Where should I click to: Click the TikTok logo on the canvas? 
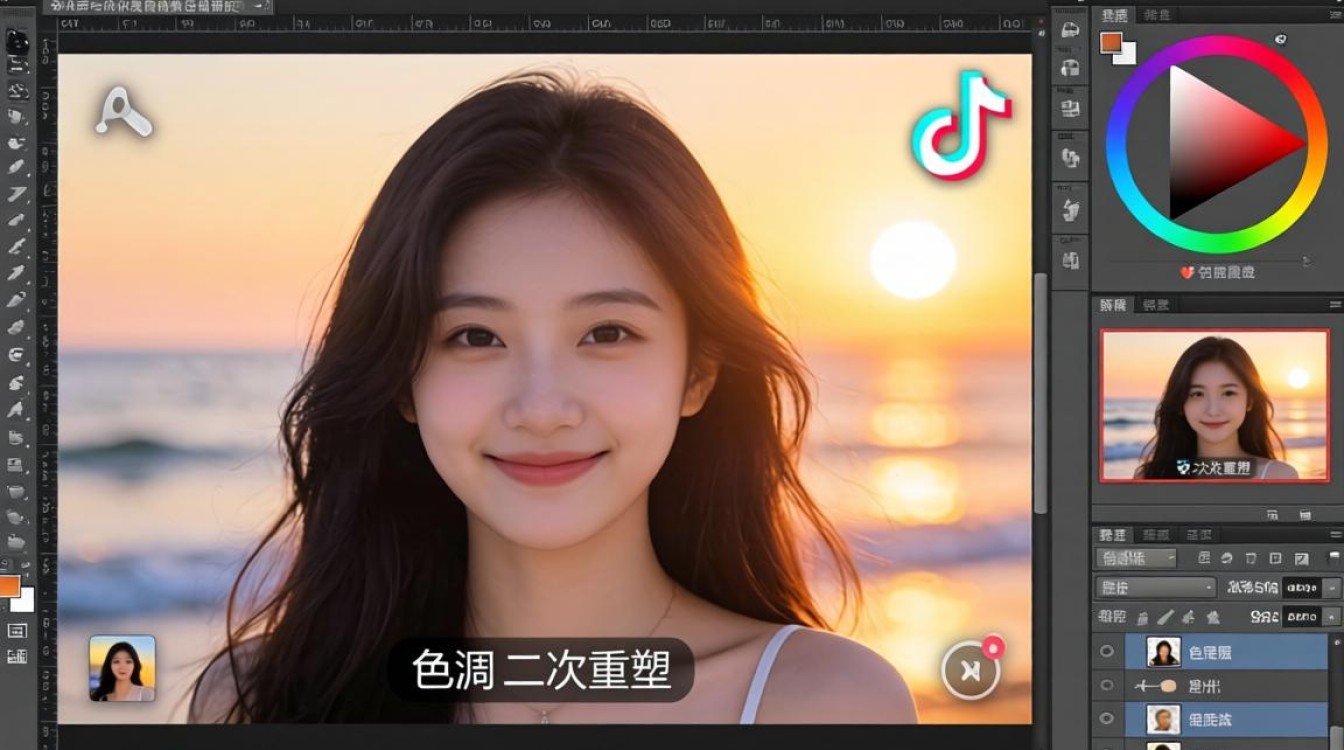pos(960,120)
